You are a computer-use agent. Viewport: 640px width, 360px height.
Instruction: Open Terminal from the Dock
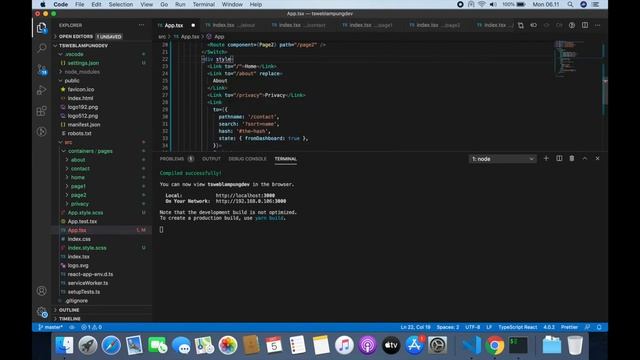pyautogui.click(x=518, y=345)
